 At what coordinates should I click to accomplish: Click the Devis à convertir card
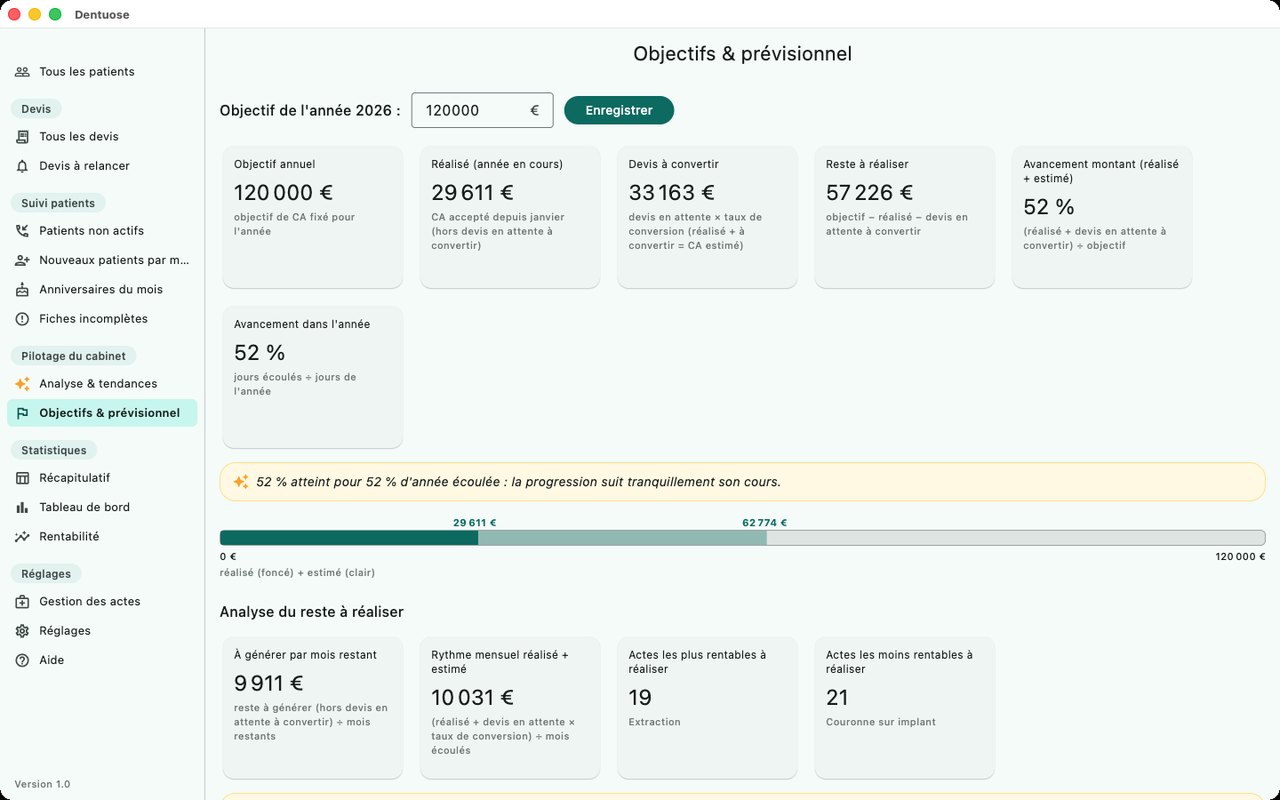tap(707, 217)
